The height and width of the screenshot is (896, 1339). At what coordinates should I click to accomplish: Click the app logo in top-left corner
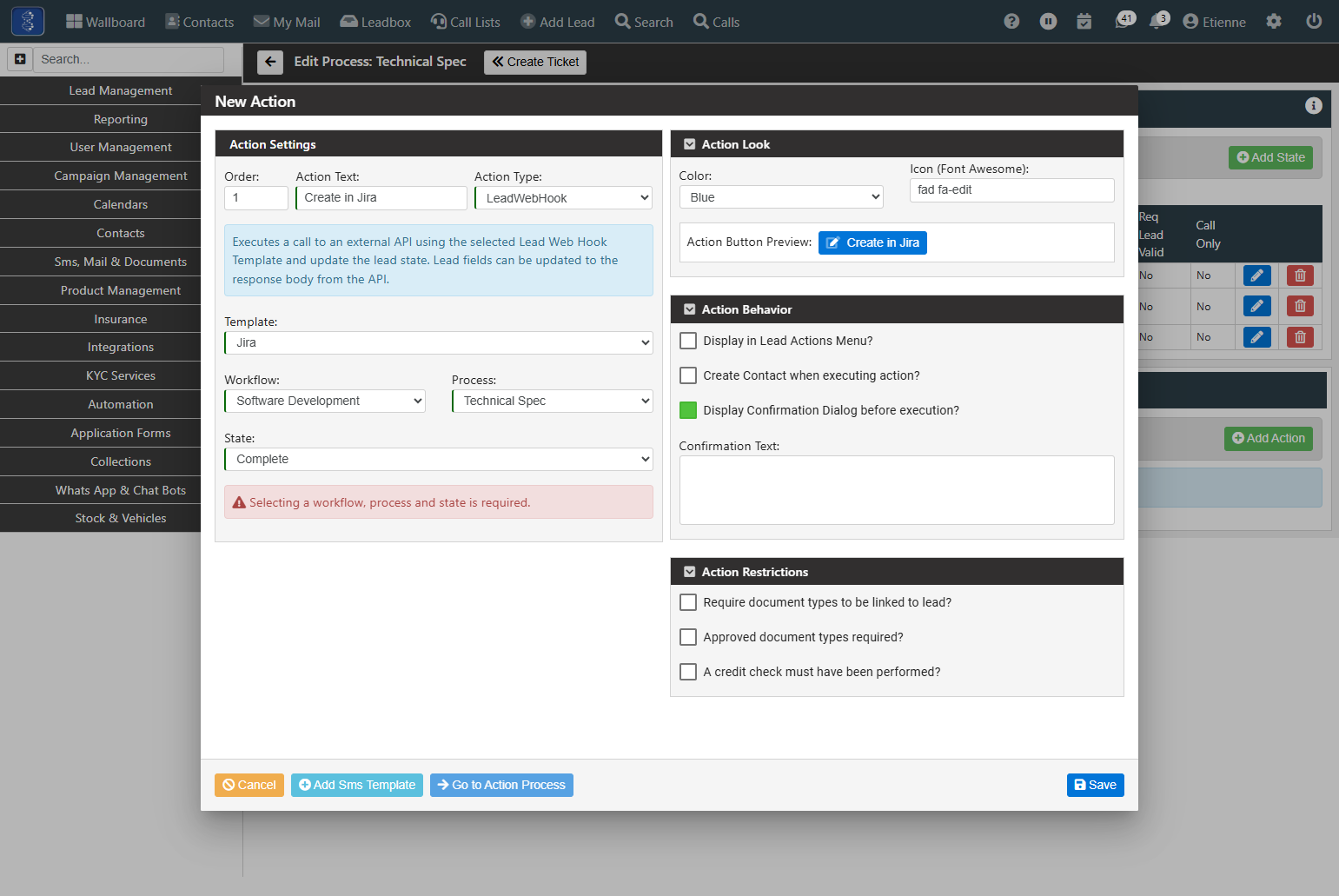(x=28, y=21)
